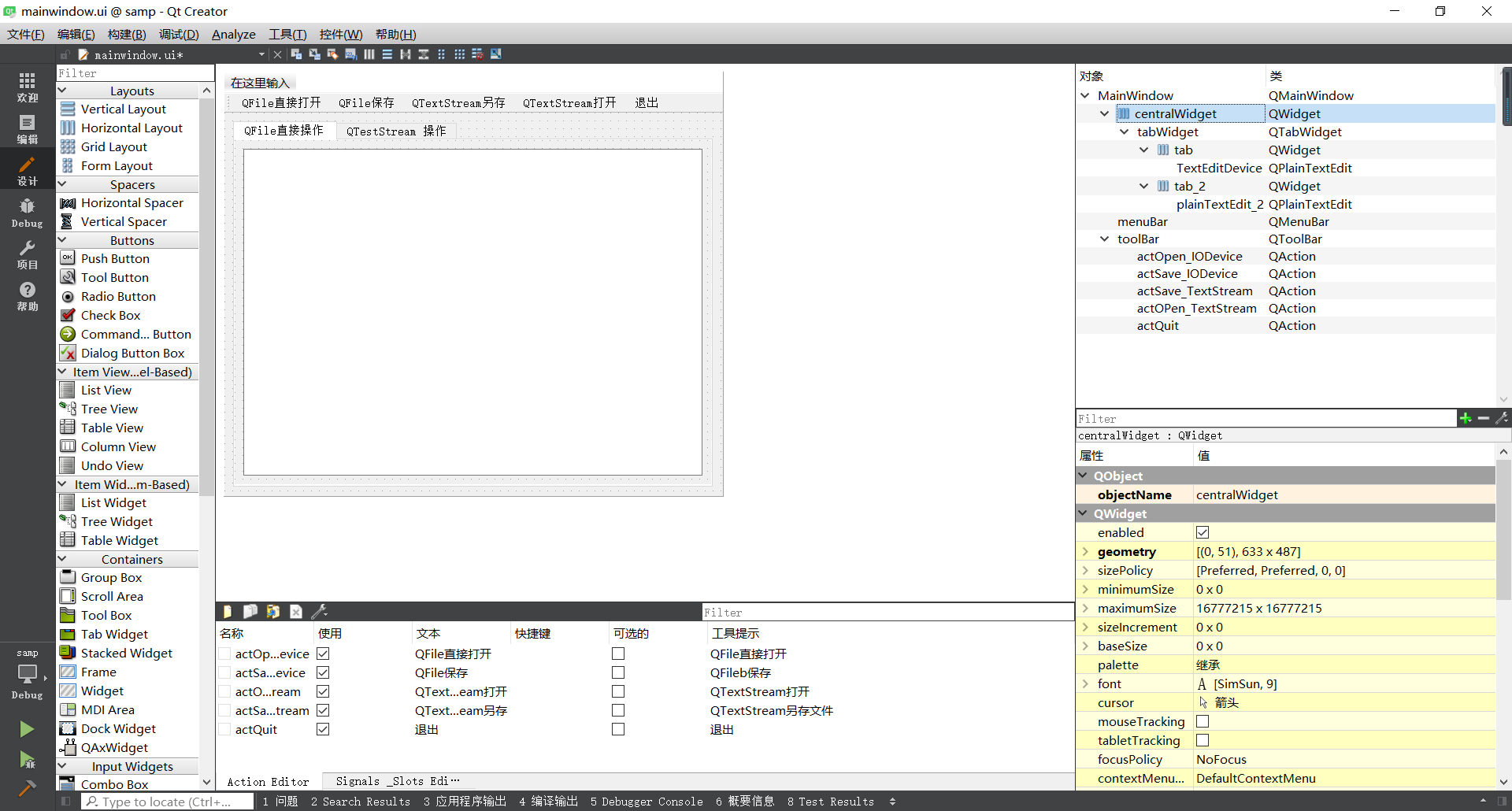Screen dimensions: 1512x811
Task: Toggle 可选的 checkbox for QFile直接打开 action
Action: click(618, 654)
